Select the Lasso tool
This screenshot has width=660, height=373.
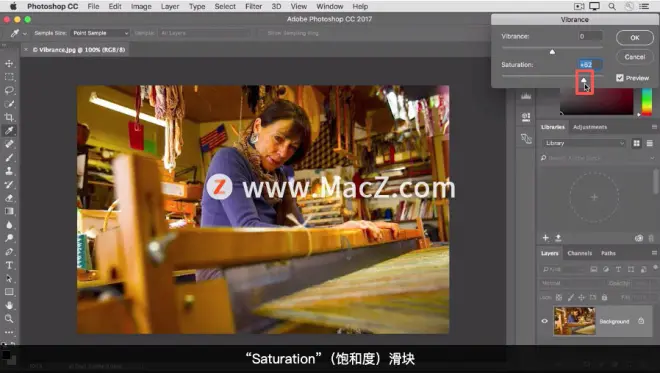[9, 91]
